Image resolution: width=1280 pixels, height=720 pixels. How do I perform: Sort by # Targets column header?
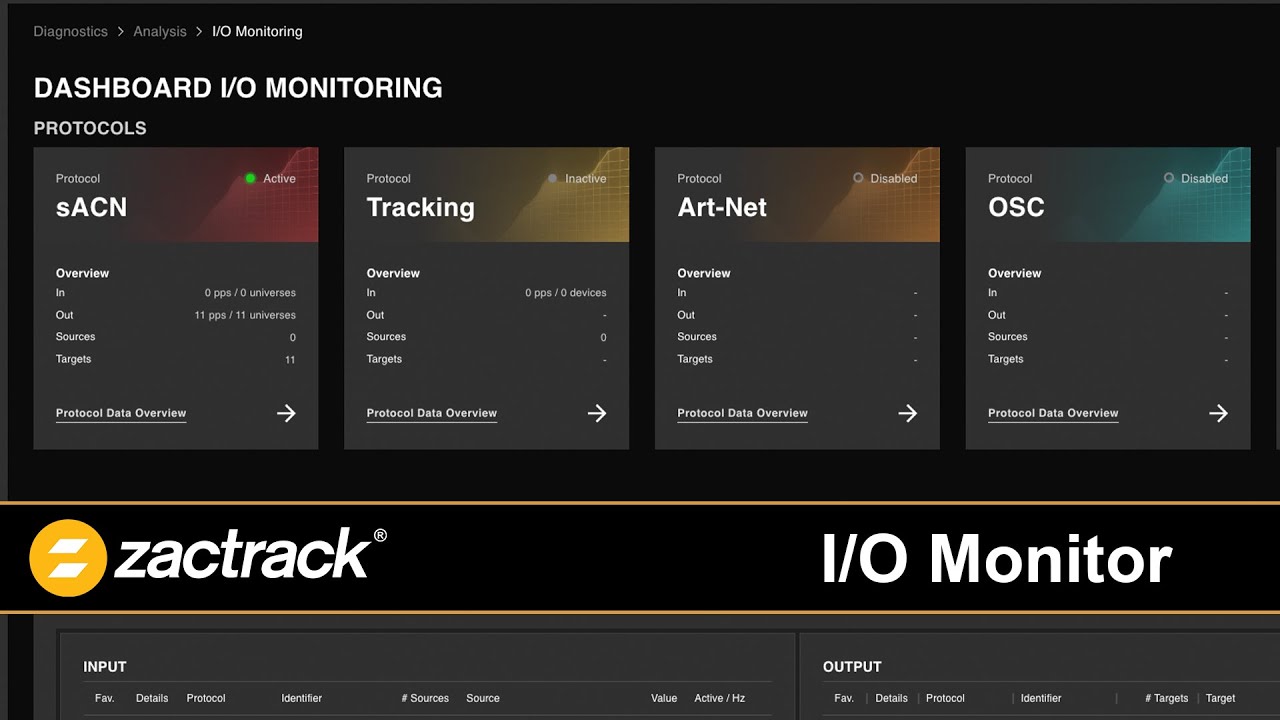click(1167, 698)
